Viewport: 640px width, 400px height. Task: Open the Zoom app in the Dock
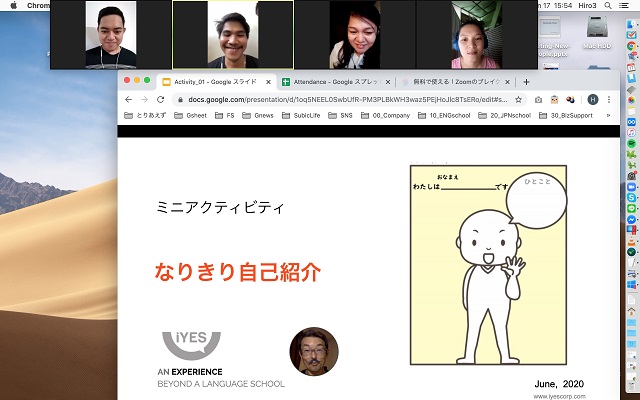tap(631, 187)
